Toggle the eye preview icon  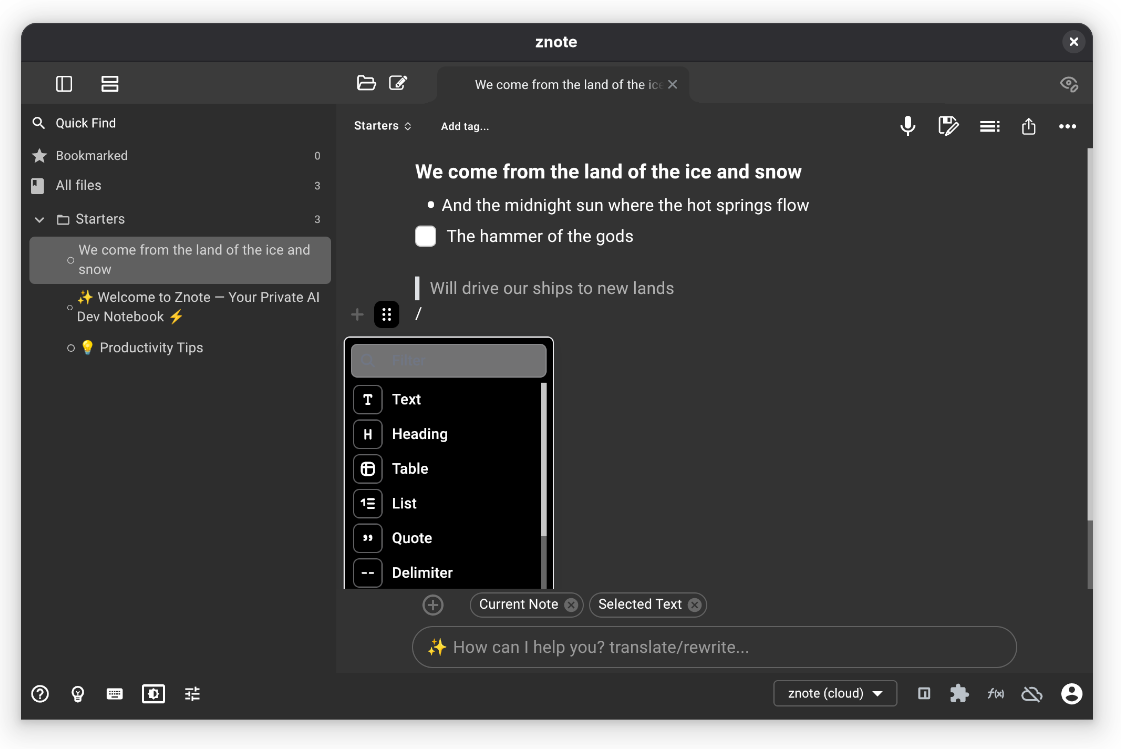[x=1068, y=84]
